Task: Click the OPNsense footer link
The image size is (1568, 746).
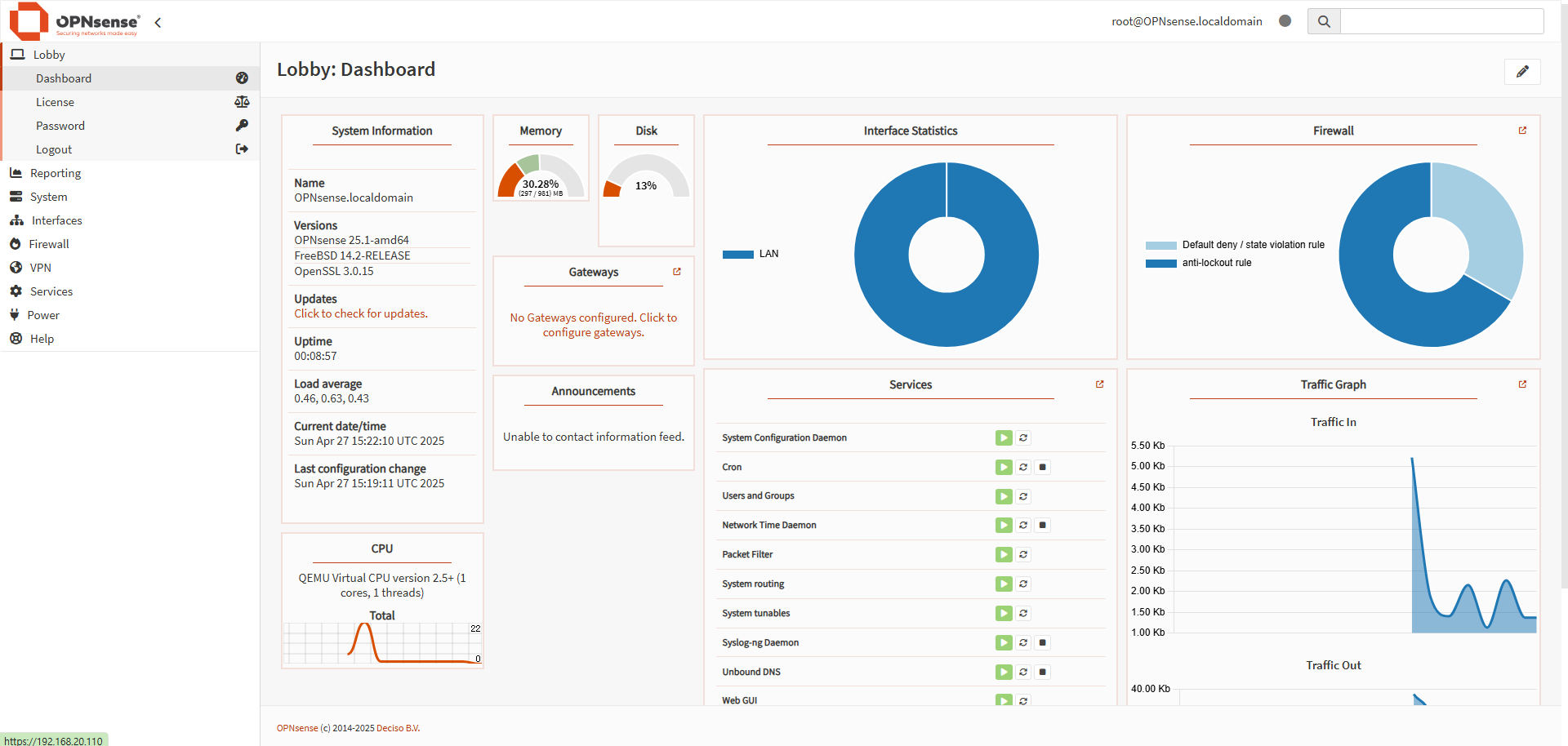Action: (x=297, y=728)
